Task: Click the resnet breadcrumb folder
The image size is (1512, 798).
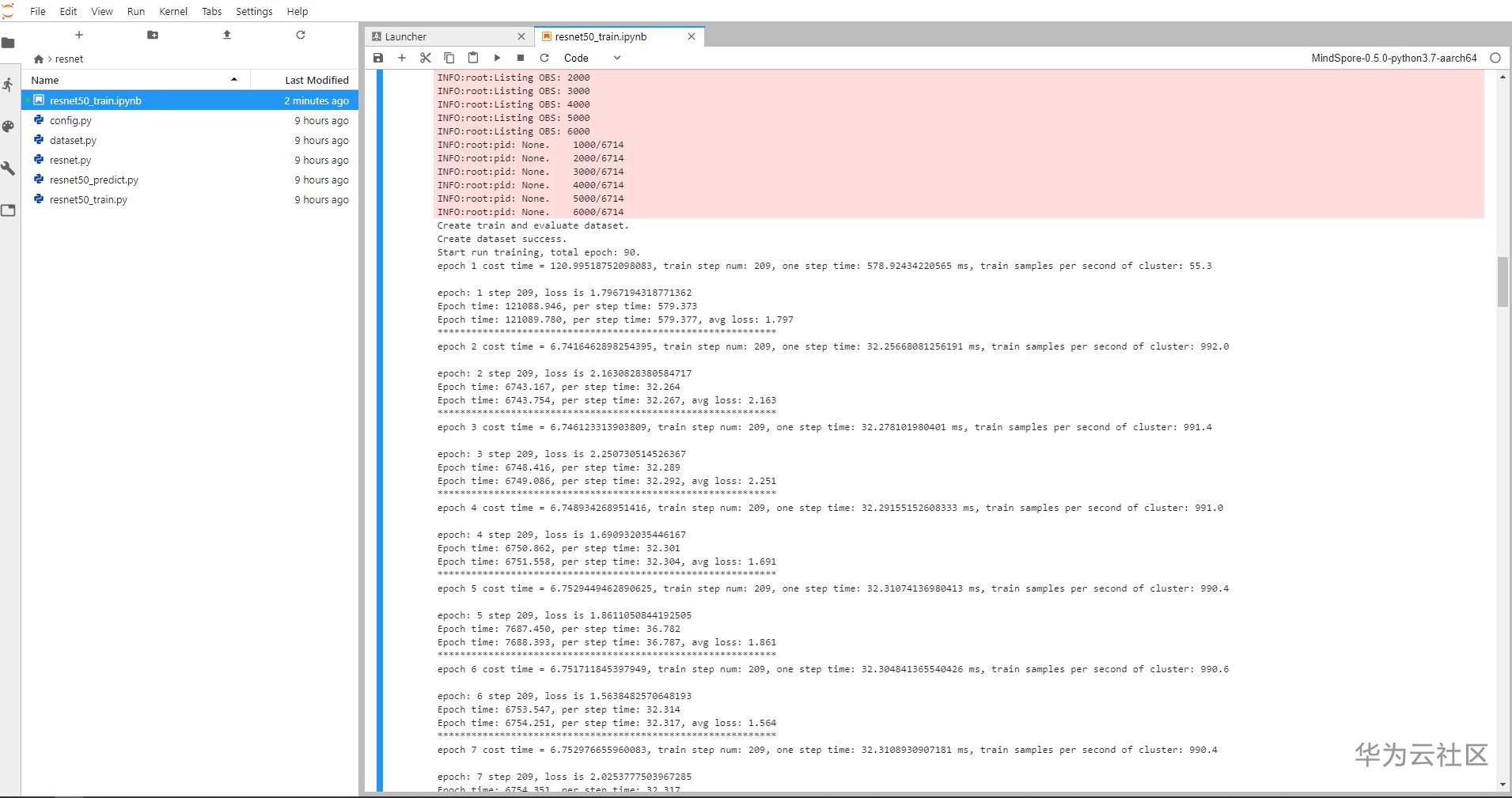Action: [x=69, y=59]
